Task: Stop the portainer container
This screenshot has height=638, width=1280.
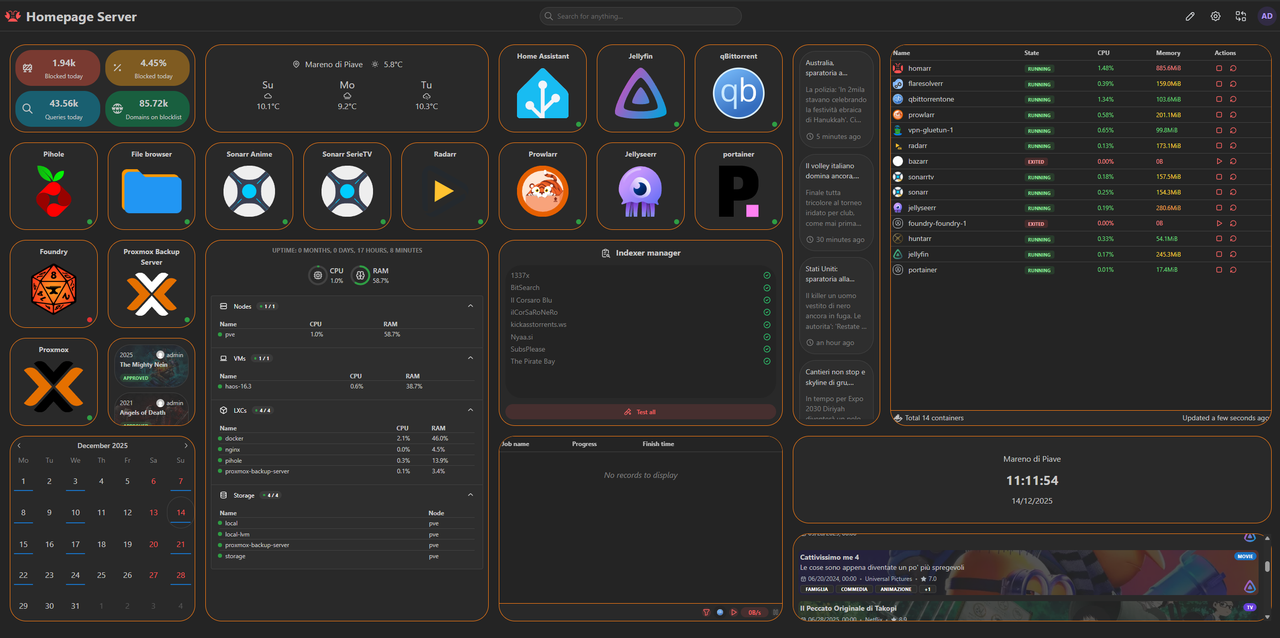Action: (1219, 270)
